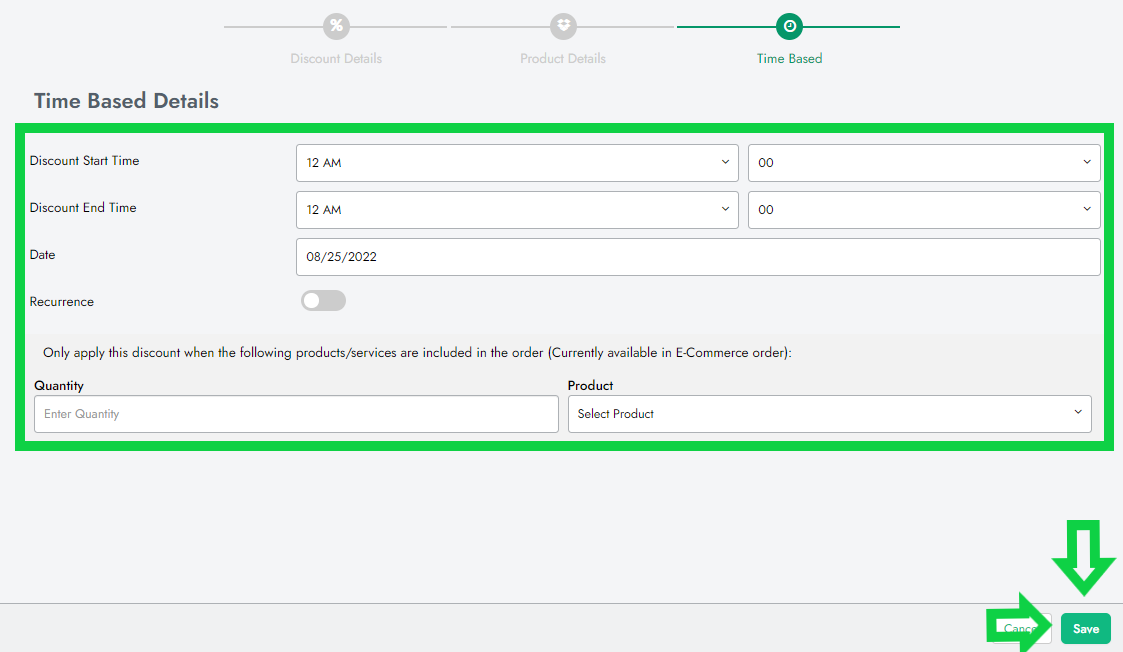
Task: Click the Discount End Time label
Action: point(83,208)
